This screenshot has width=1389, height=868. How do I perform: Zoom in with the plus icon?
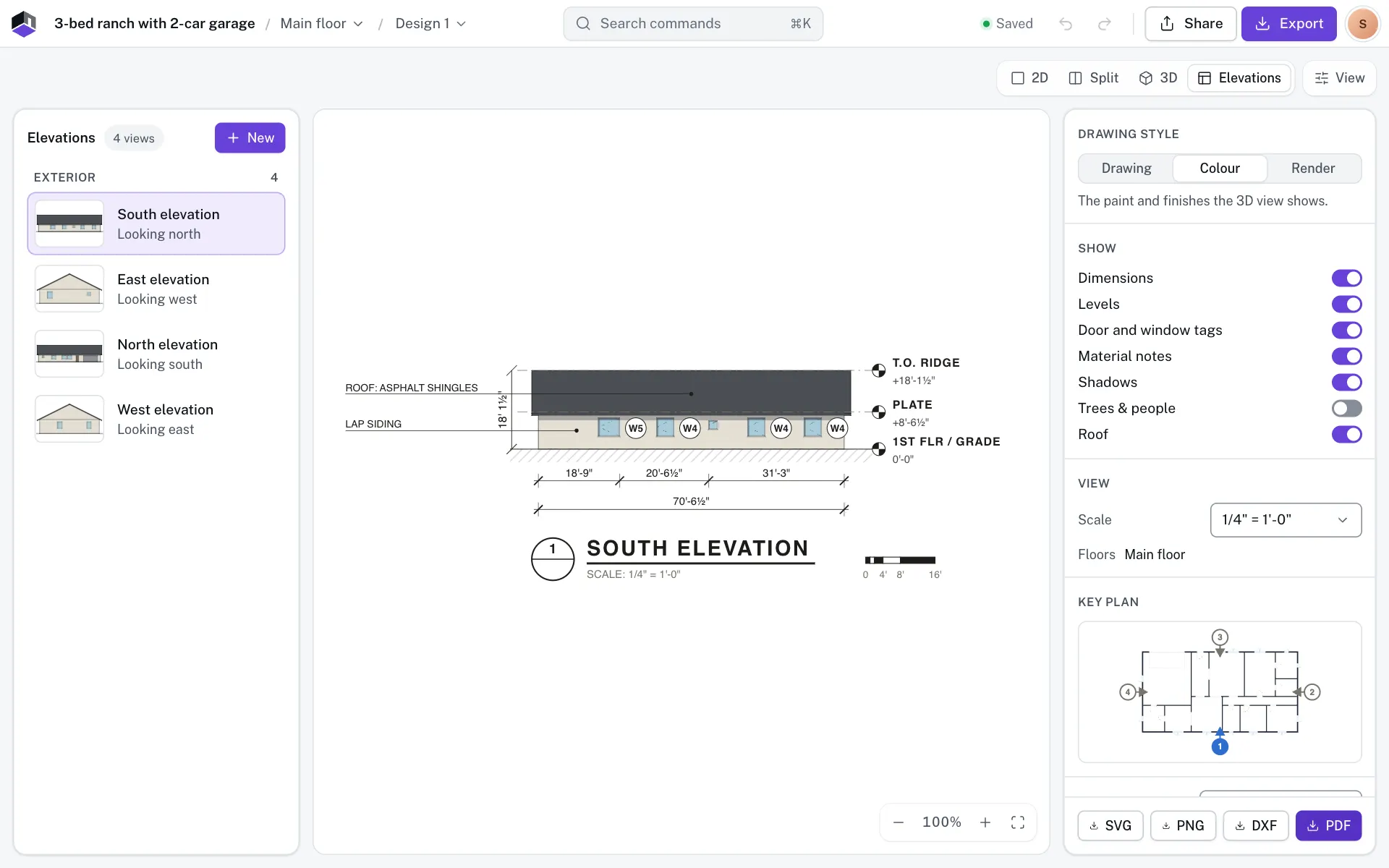coord(985,822)
